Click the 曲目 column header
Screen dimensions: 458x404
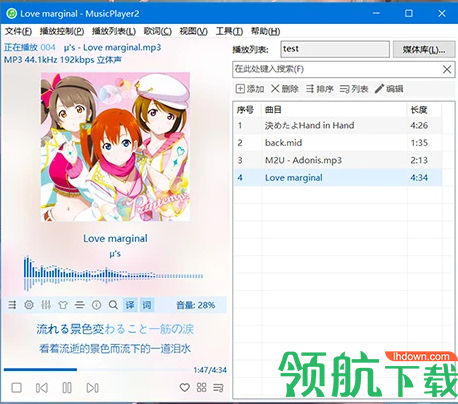click(x=334, y=110)
